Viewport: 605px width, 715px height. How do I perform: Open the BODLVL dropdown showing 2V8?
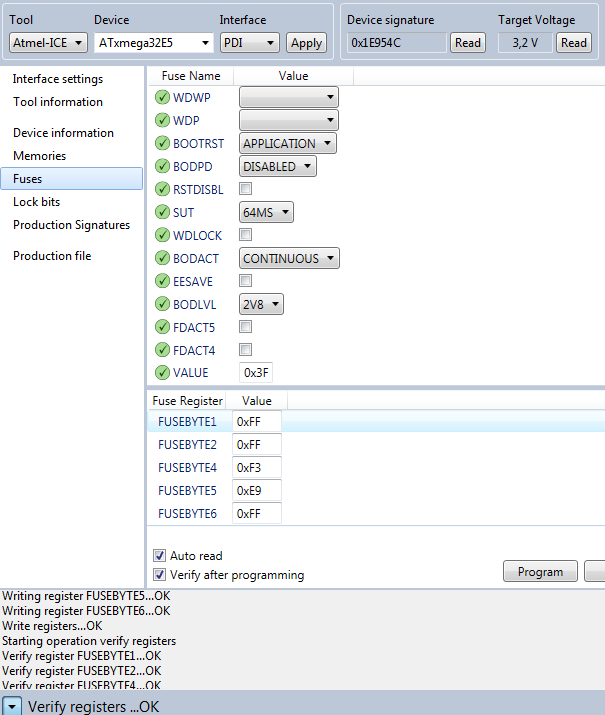pos(261,304)
